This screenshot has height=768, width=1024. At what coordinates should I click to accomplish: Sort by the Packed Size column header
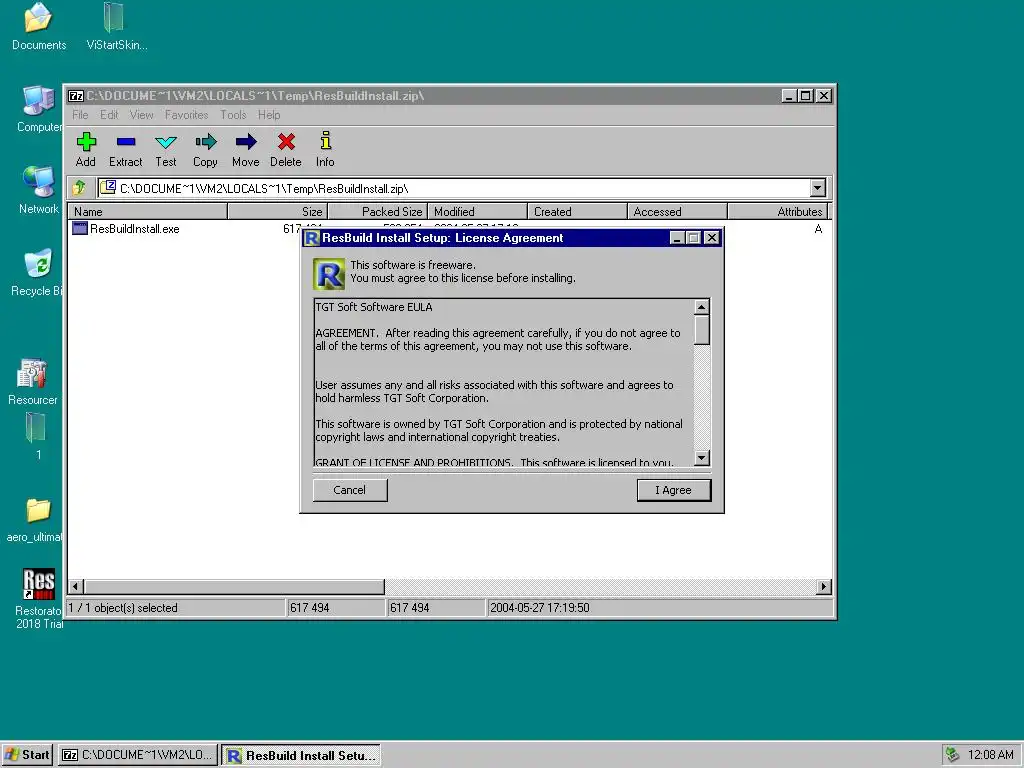(377, 212)
